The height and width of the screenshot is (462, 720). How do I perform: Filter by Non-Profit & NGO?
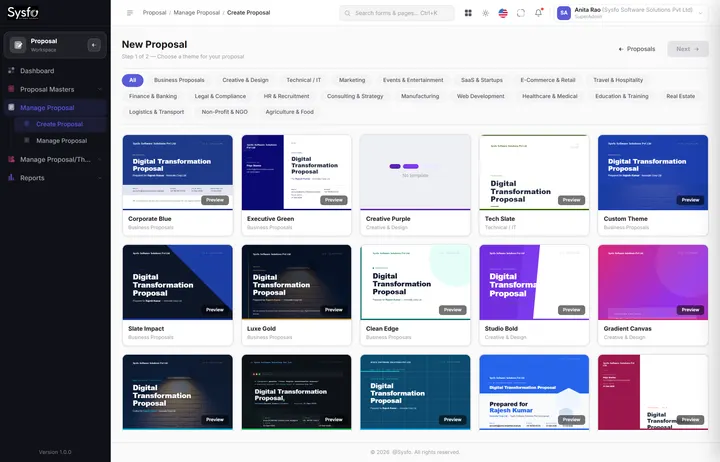click(225, 112)
